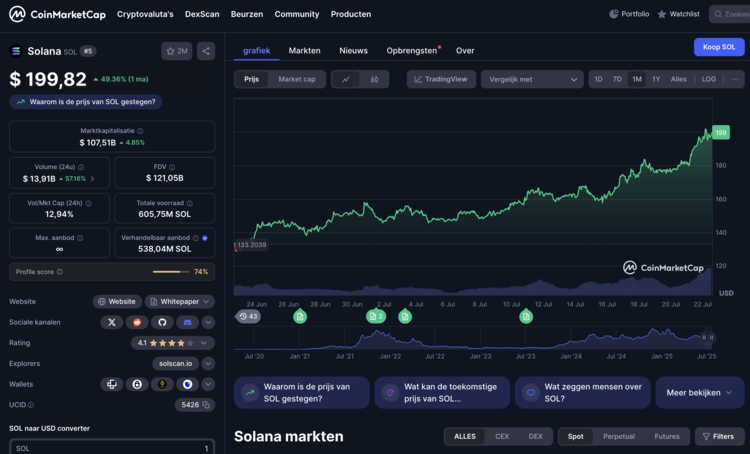Switch chart to line view icon
The height and width of the screenshot is (454, 750).
point(346,79)
